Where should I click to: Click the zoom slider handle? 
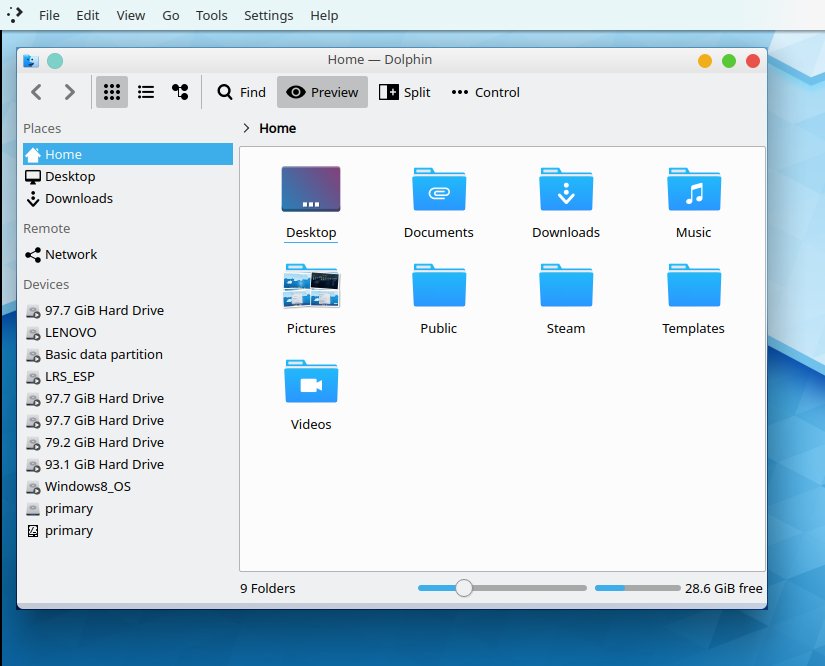(x=463, y=588)
